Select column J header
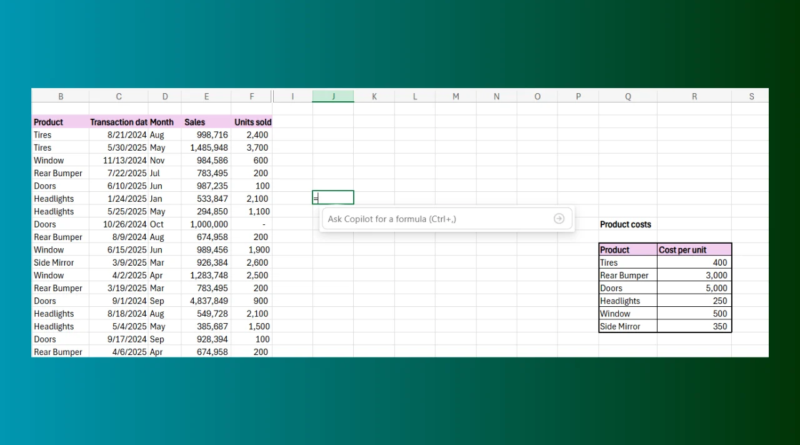The width and height of the screenshot is (800, 445). coord(333,96)
